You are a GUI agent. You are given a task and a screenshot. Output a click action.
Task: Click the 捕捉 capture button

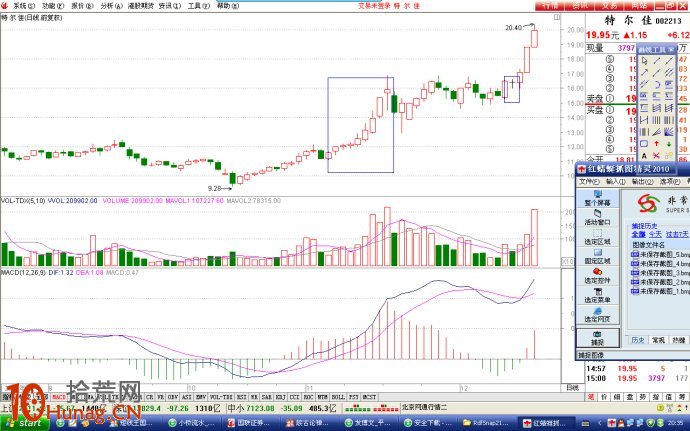coord(598,338)
